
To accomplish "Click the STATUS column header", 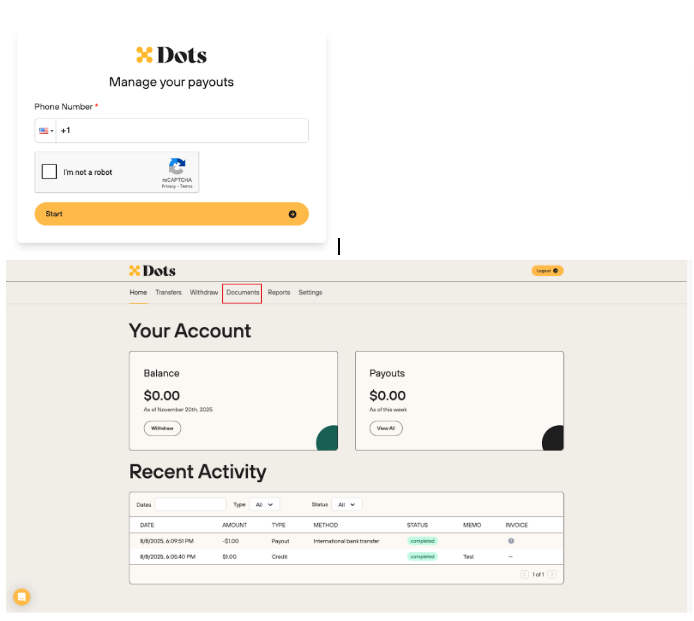I will (x=417, y=525).
